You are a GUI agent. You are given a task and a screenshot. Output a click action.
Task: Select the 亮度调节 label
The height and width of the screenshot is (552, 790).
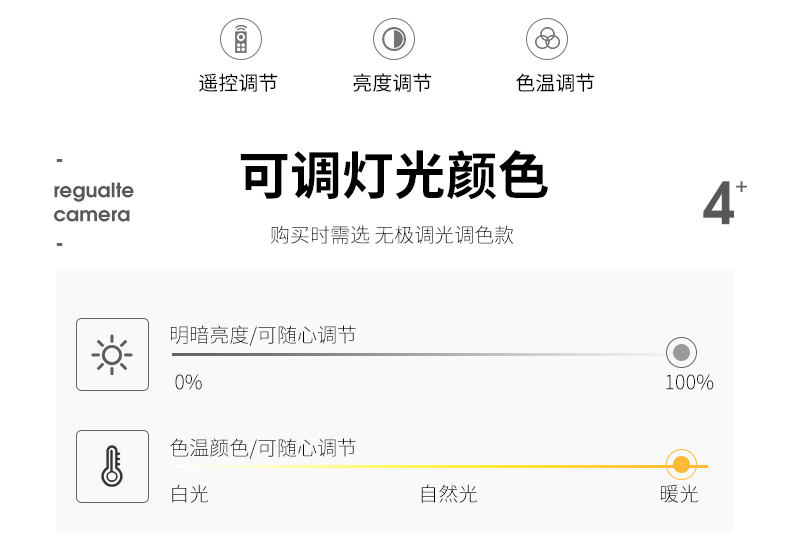point(392,83)
